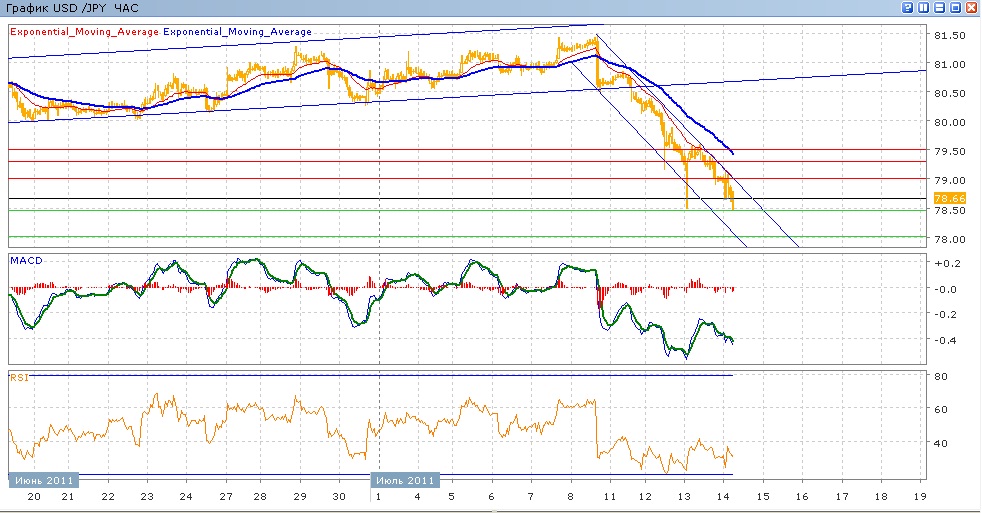Screen dimensions: 982x513
Task: Click the vertical split layout icon
Action: (x=924, y=8)
